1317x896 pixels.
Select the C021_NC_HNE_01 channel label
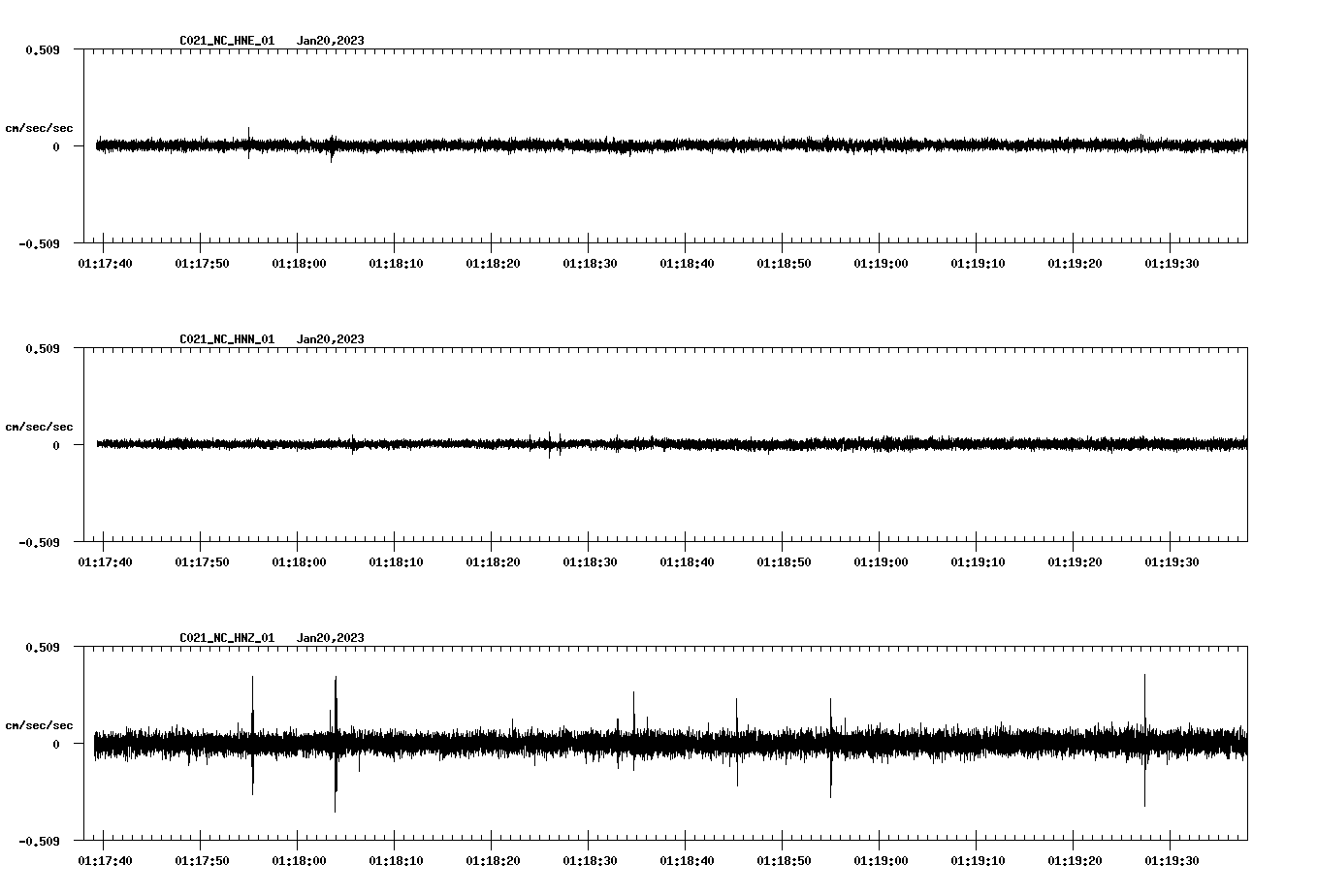pos(225,41)
